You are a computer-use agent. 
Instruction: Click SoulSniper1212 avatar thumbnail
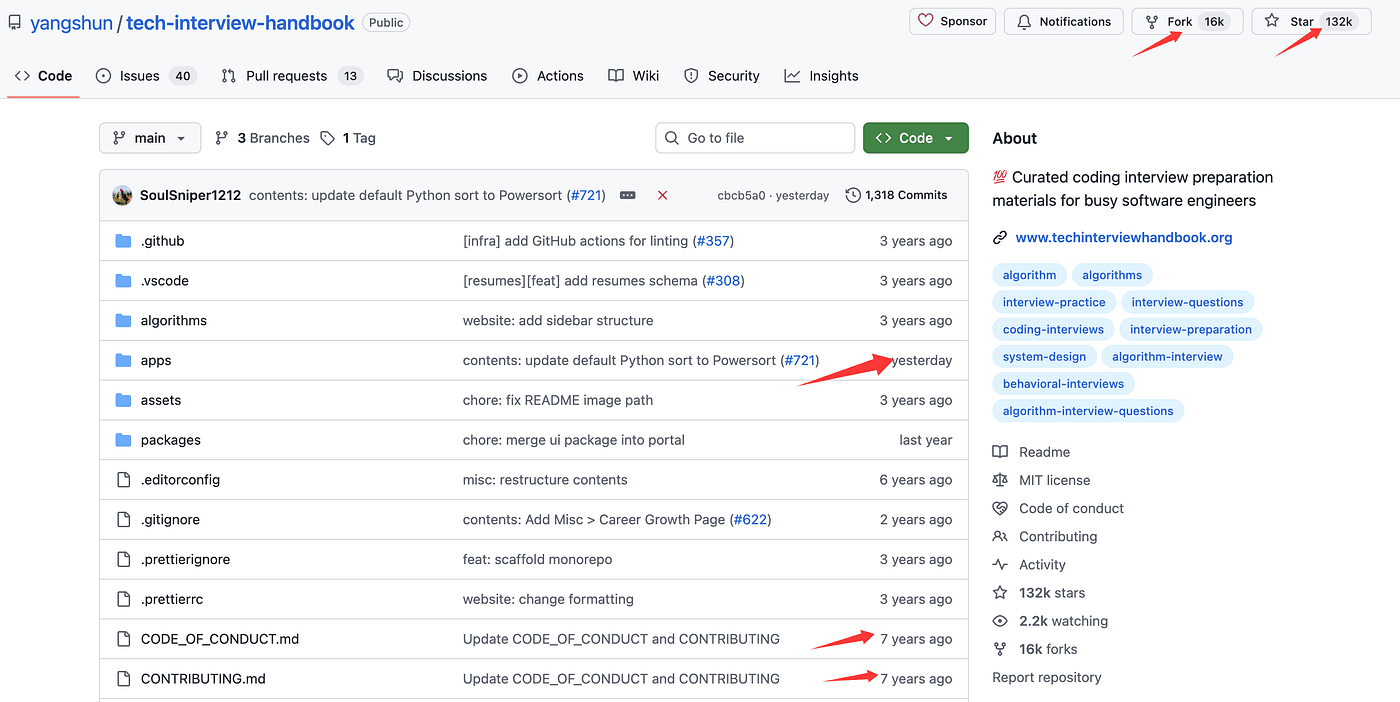(x=123, y=195)
